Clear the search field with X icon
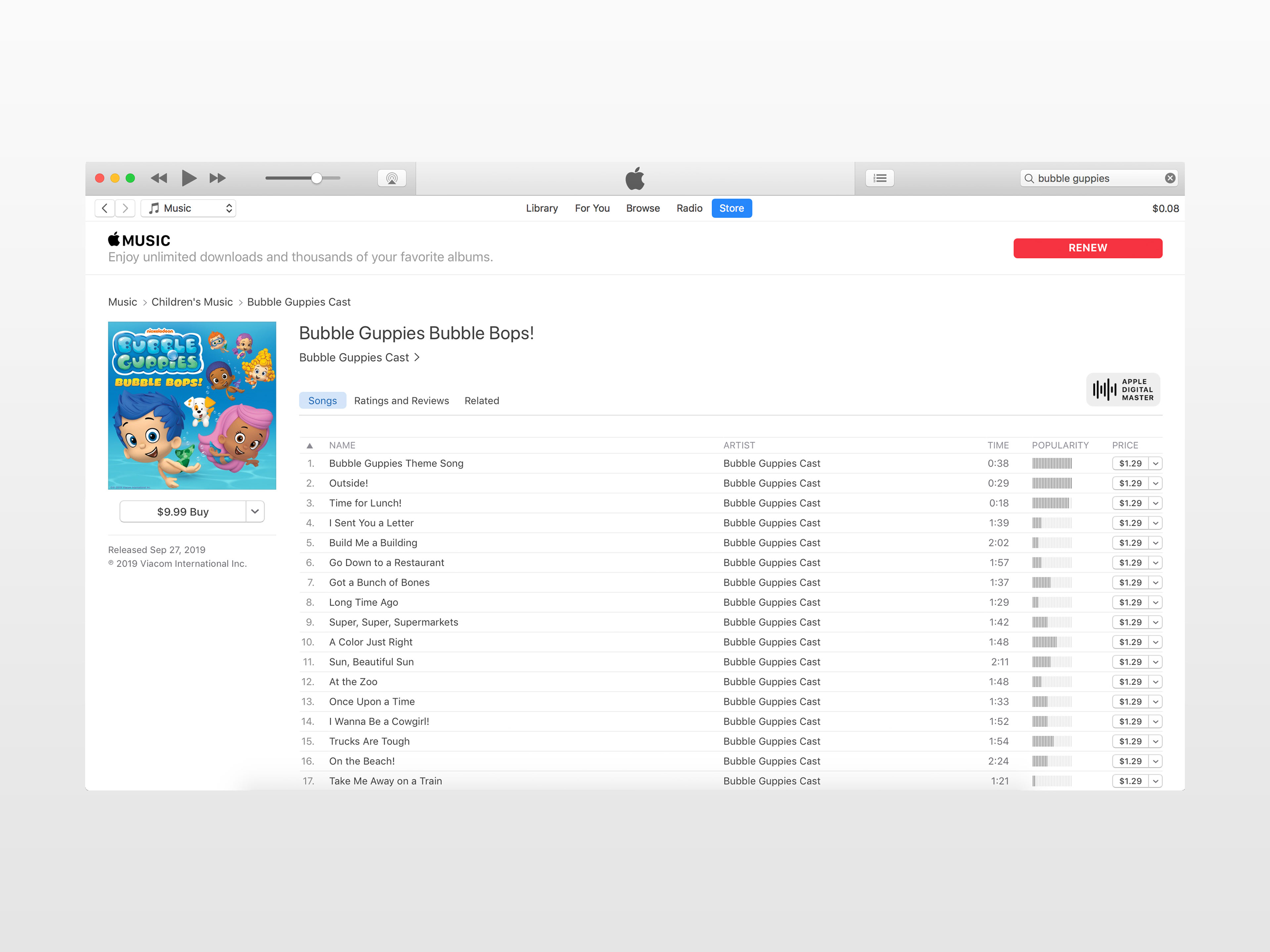 pyautogui.click(x=1169, y=178)
